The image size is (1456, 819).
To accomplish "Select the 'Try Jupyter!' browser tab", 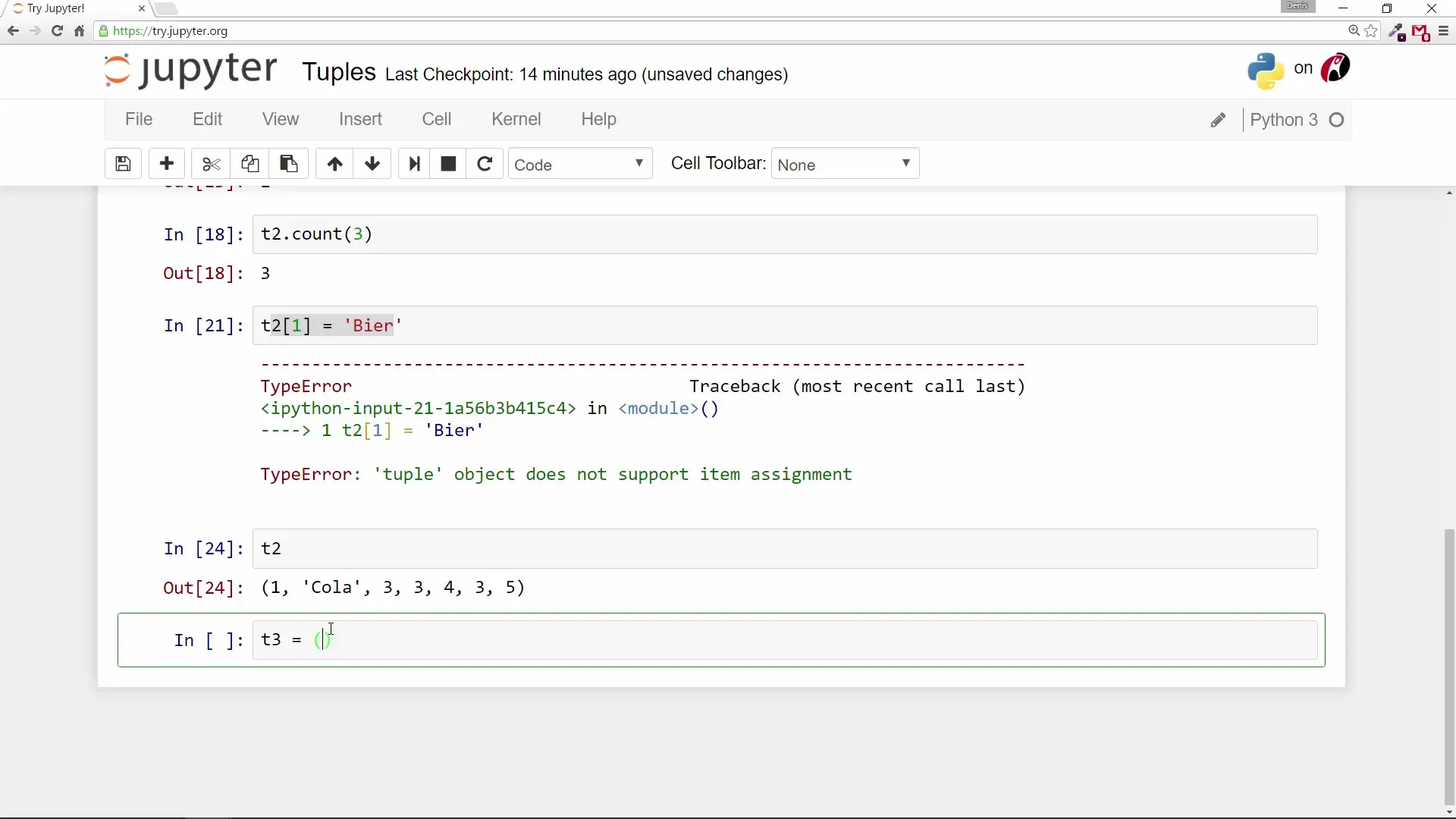I will click(x=76, y=9).
